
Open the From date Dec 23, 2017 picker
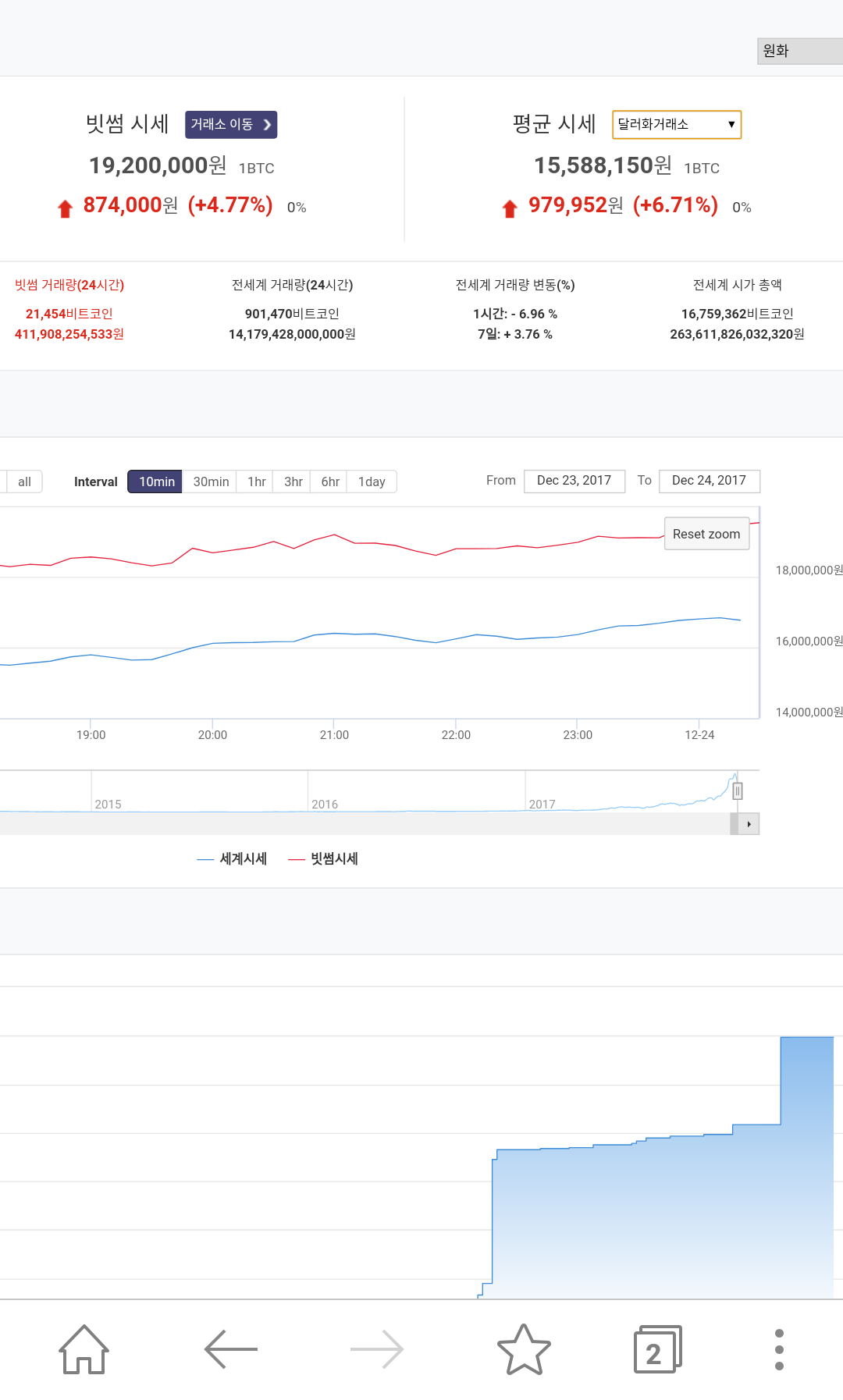574,481
